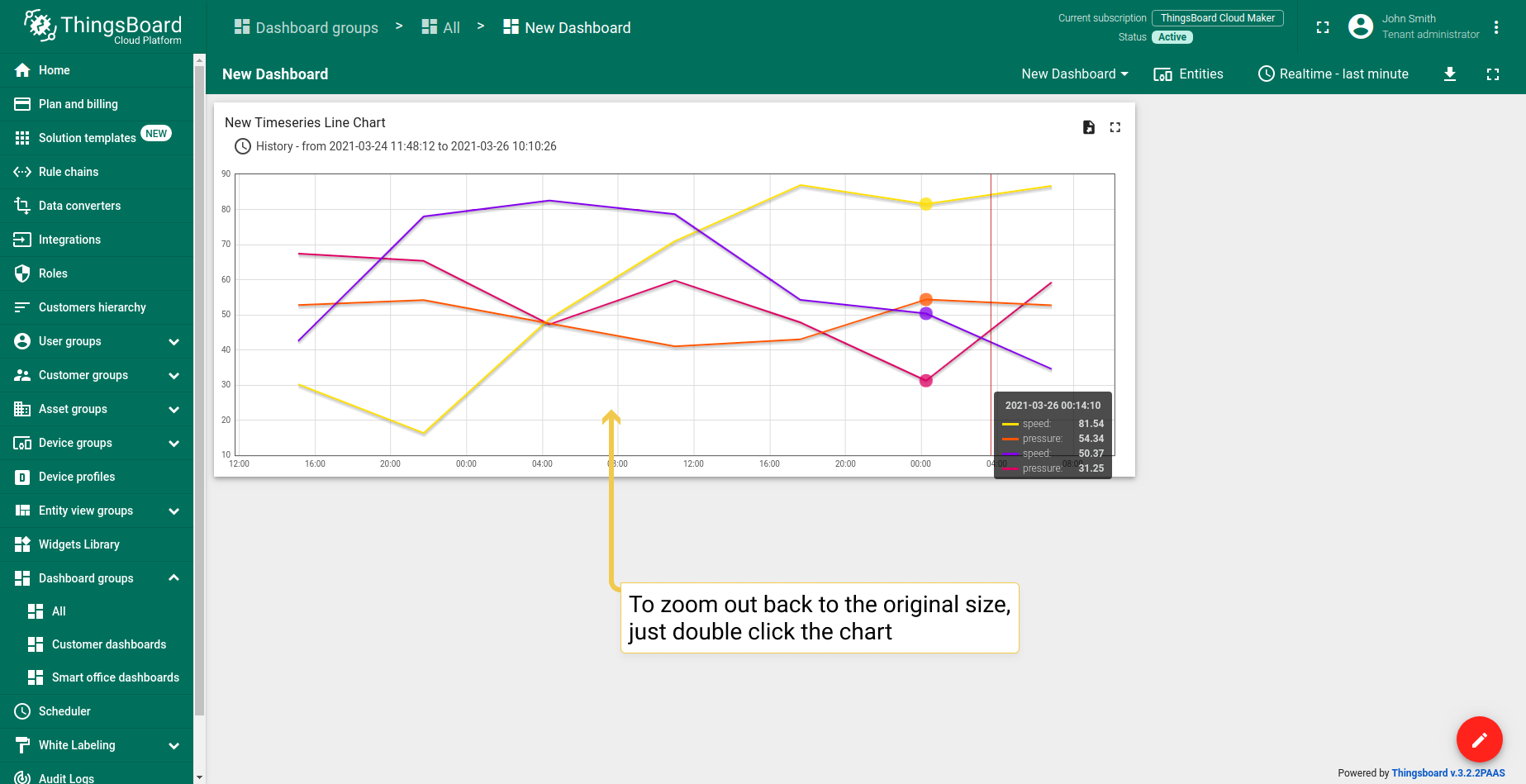This screenshot has width=1526, height=784.
Task: Expand Entity view groups submenu
Action: (174, 511)
